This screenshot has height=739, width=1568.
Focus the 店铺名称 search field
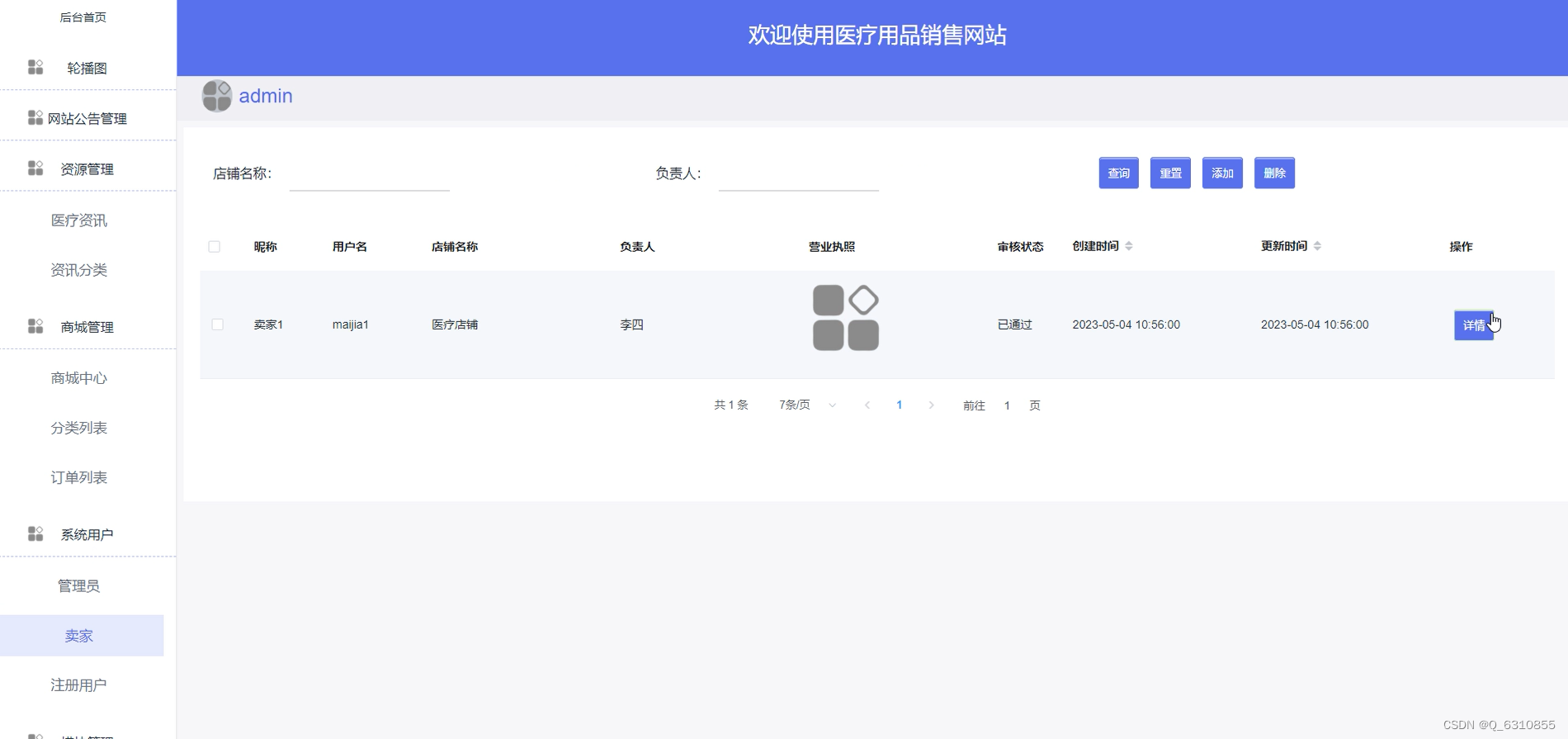pos(370,173)
